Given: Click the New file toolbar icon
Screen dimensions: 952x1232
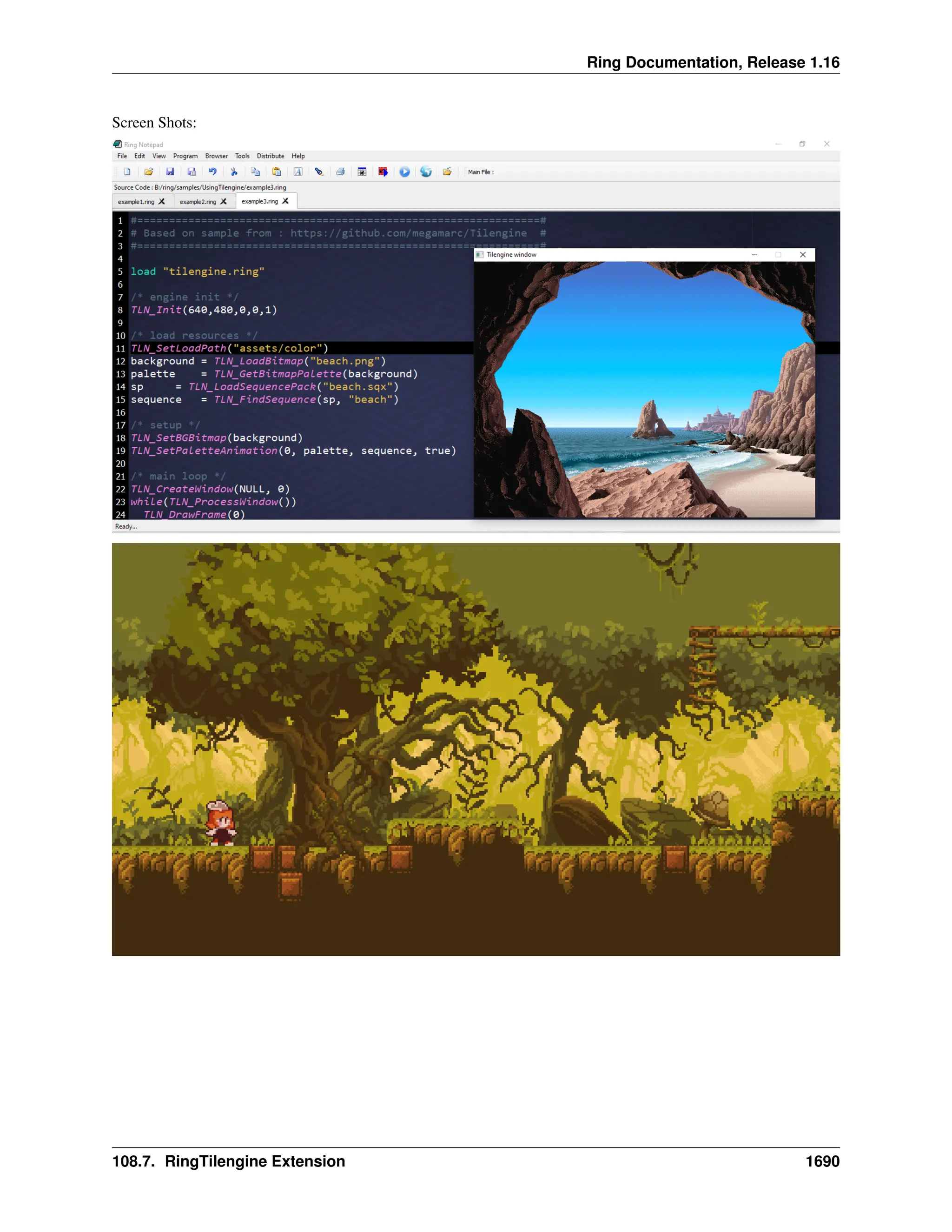Looking at the screenshot, I should 127,172.
